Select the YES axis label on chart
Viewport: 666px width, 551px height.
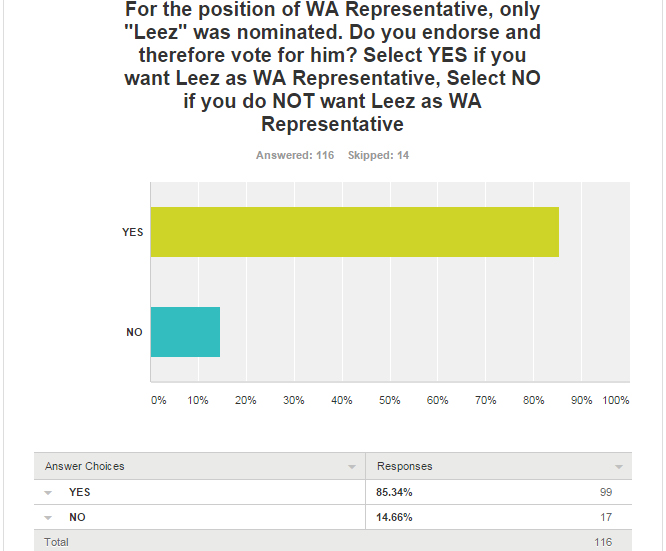[133, 232]
